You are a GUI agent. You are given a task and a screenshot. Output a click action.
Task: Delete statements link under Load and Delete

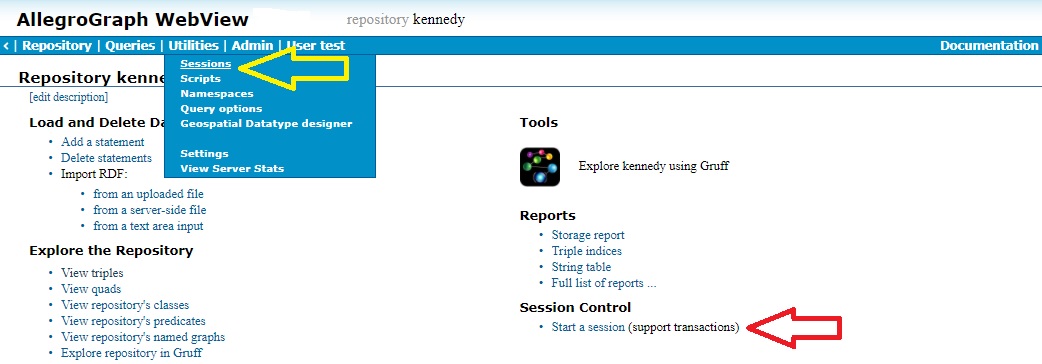(x=106, y=158)
